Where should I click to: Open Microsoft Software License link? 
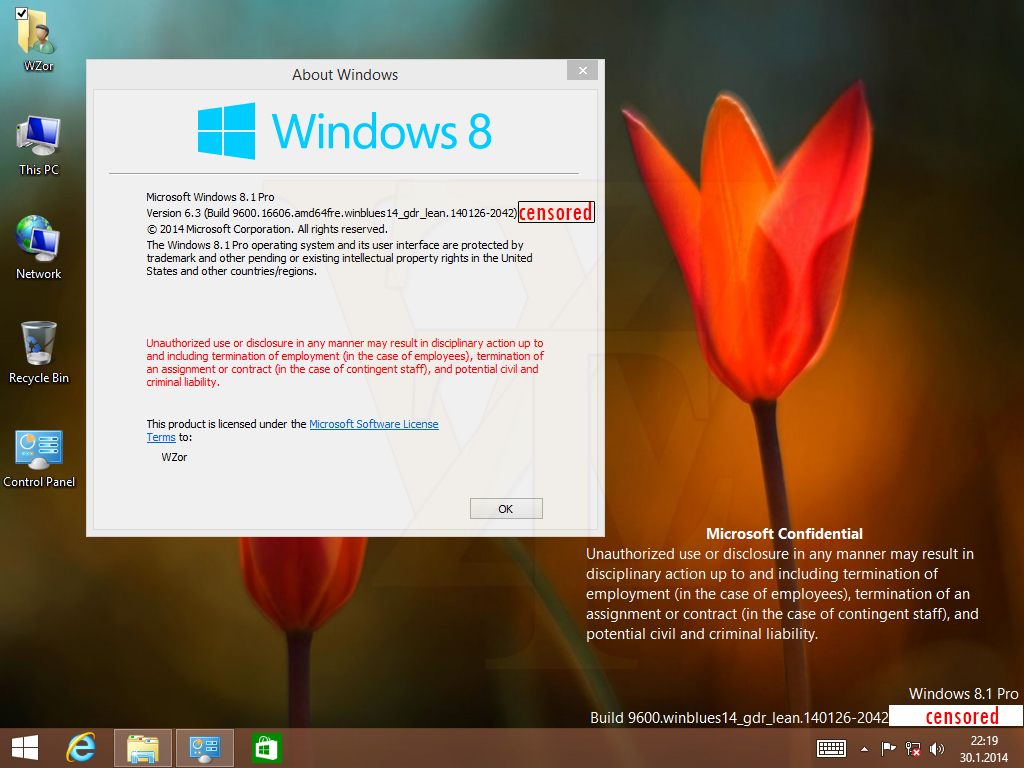point(374,424)
